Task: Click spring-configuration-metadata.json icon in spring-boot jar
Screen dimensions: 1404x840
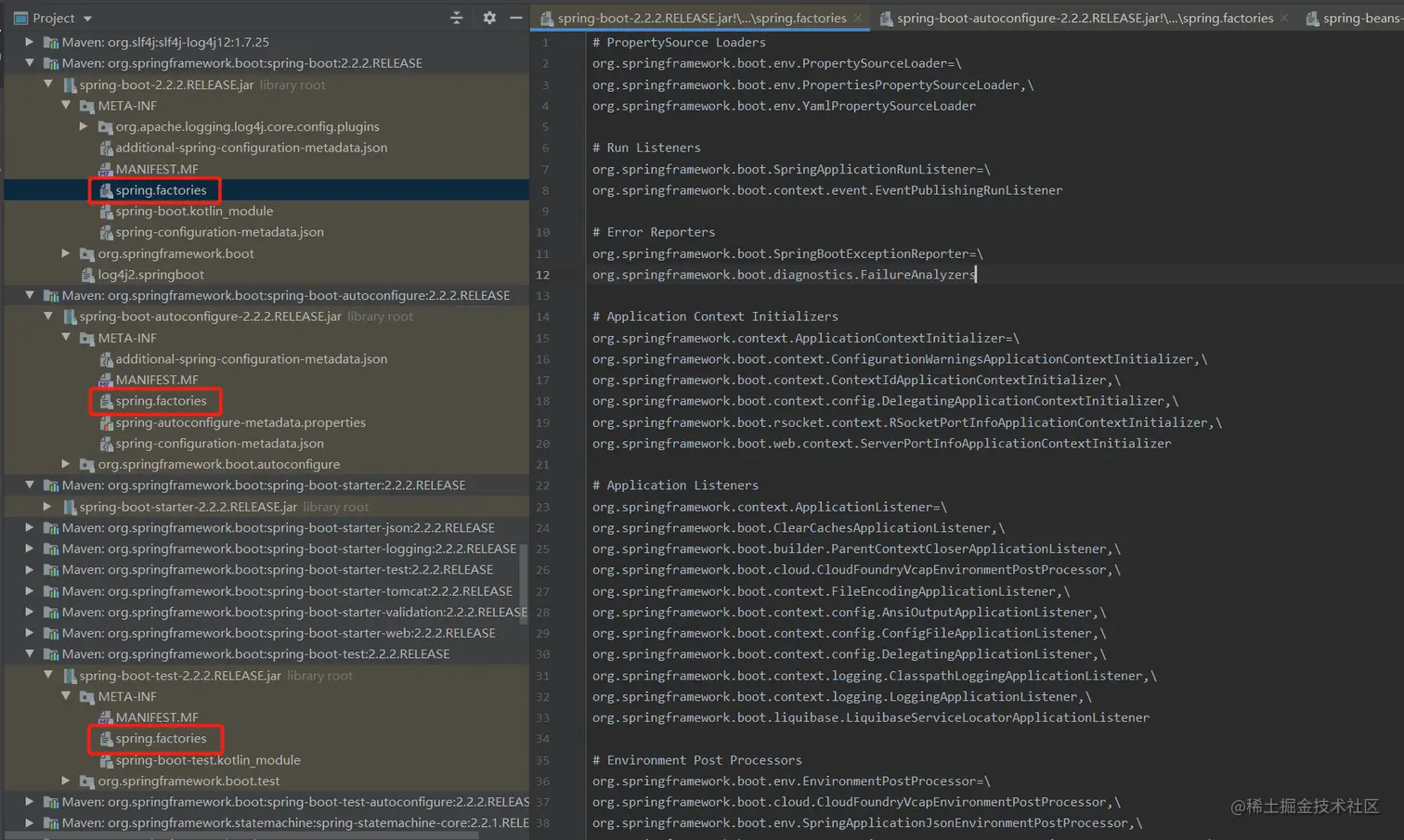Action: 106,232
